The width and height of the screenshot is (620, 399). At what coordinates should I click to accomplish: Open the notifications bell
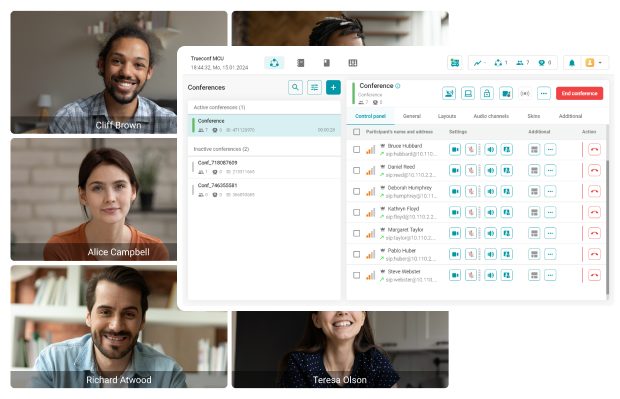(572, 63)
